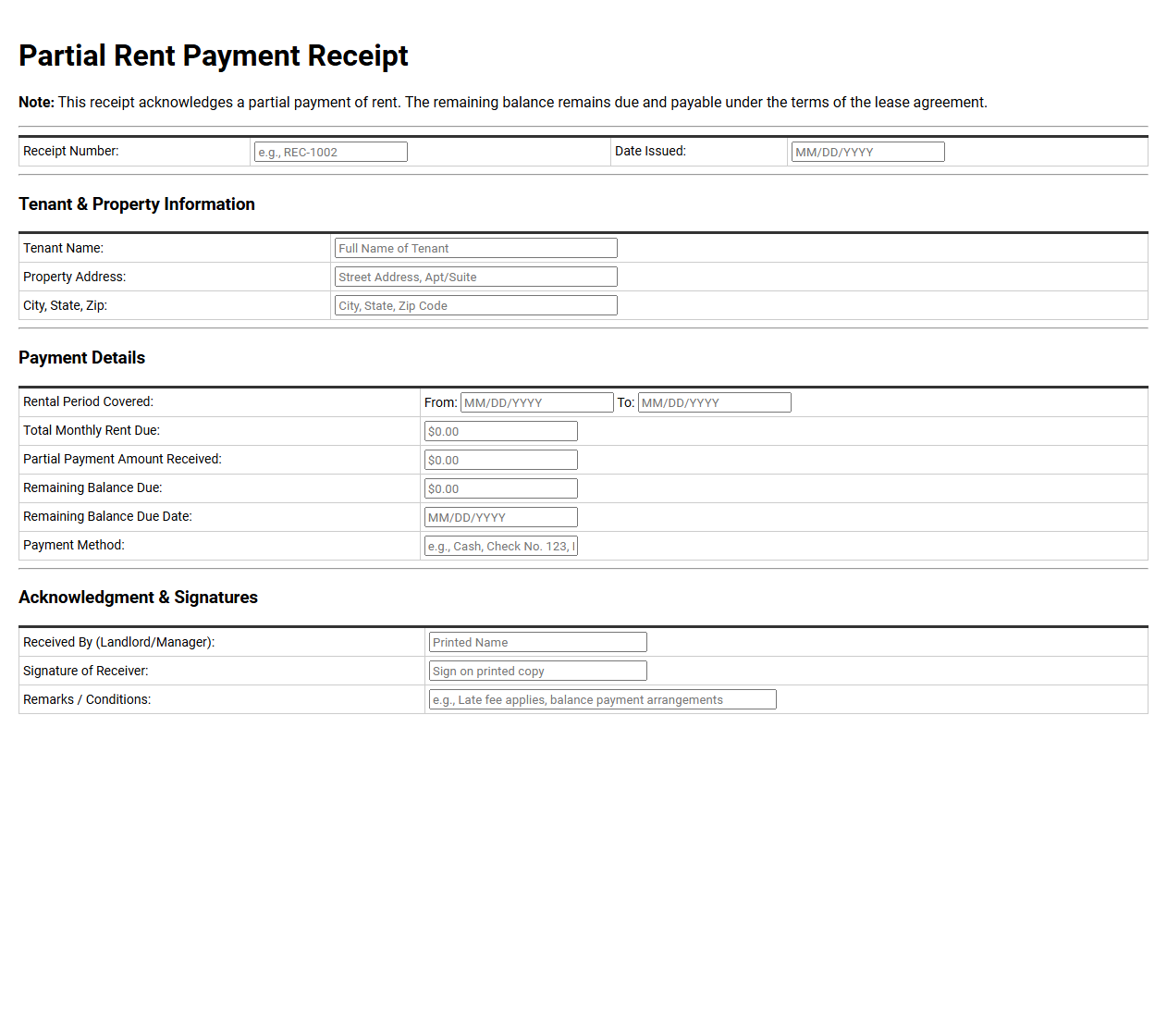Focus the City, State, Zip Code input
The height and width of the screenshot is (1036, 1167).
476,305
